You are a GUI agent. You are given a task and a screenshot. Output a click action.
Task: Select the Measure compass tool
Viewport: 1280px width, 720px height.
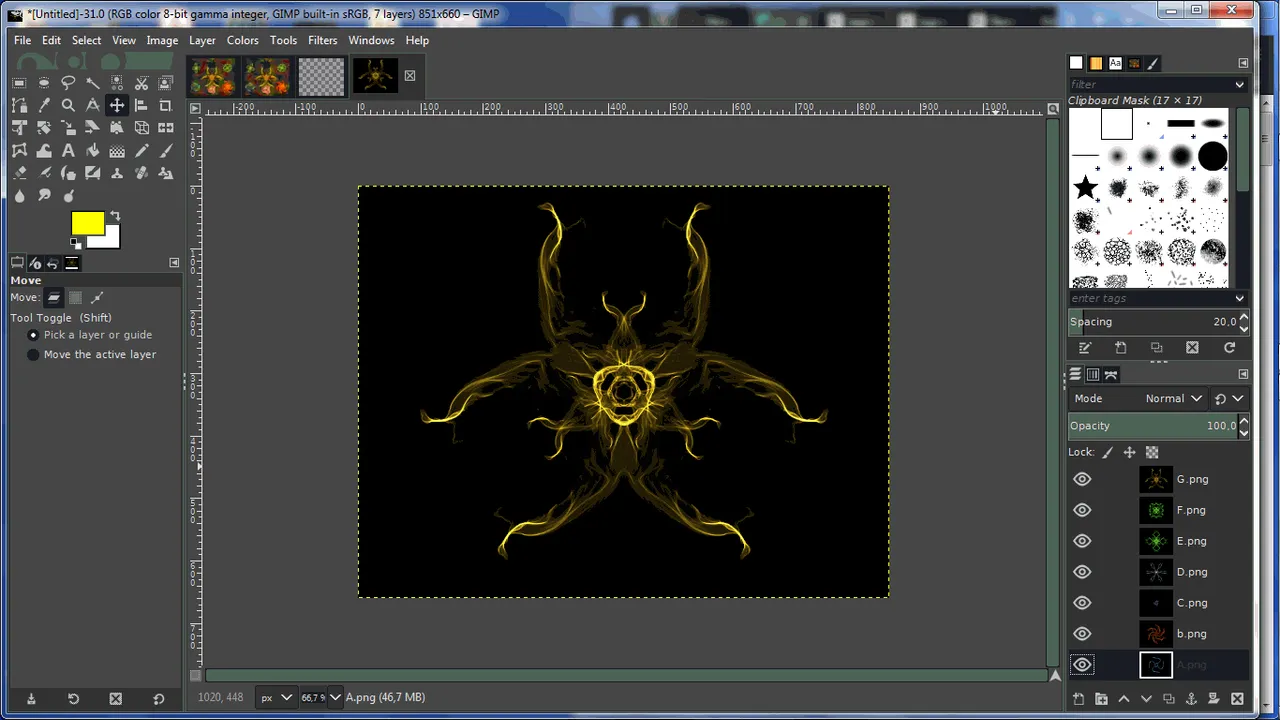93,105
